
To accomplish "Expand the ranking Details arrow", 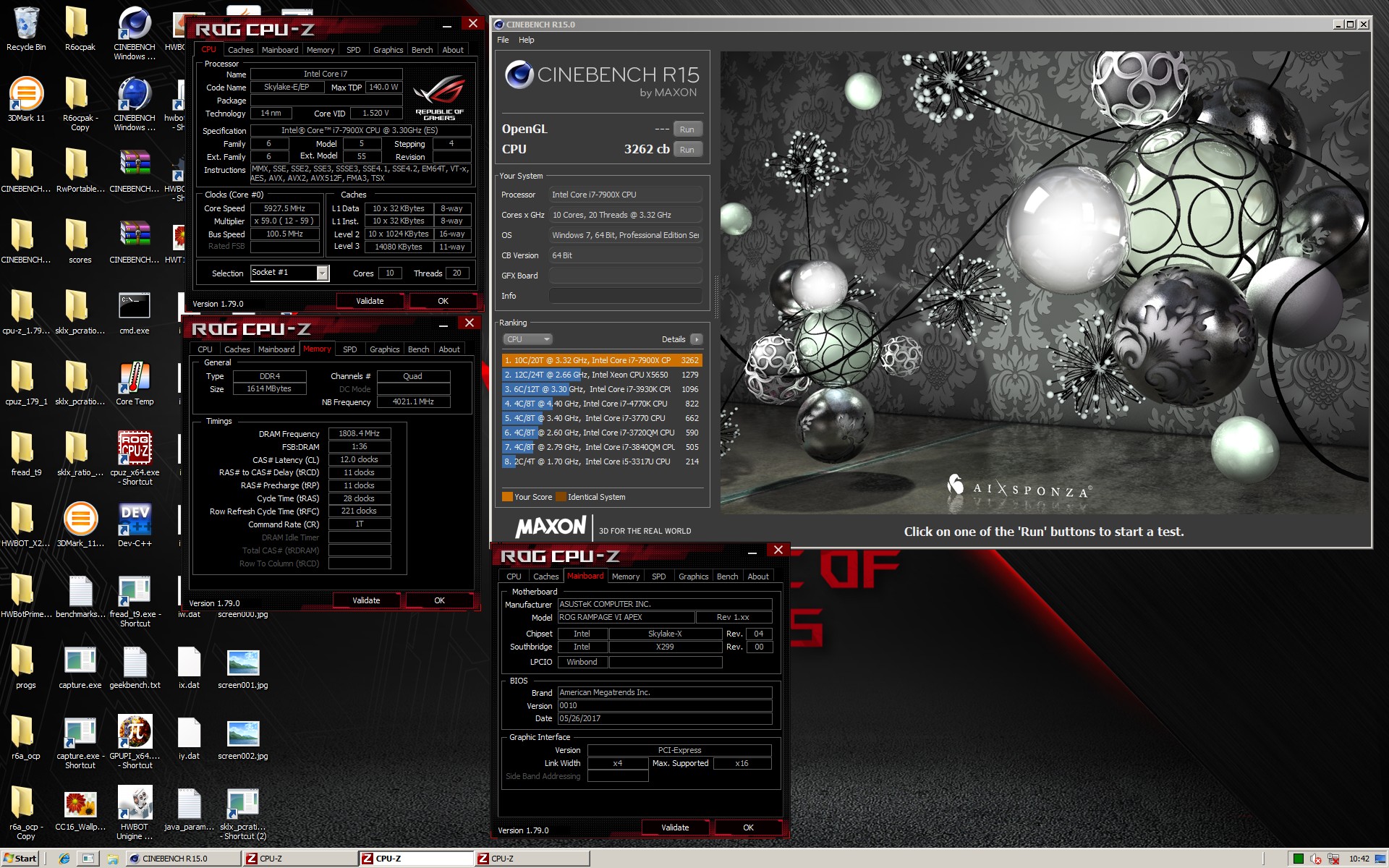I will (x=696, y=339).
